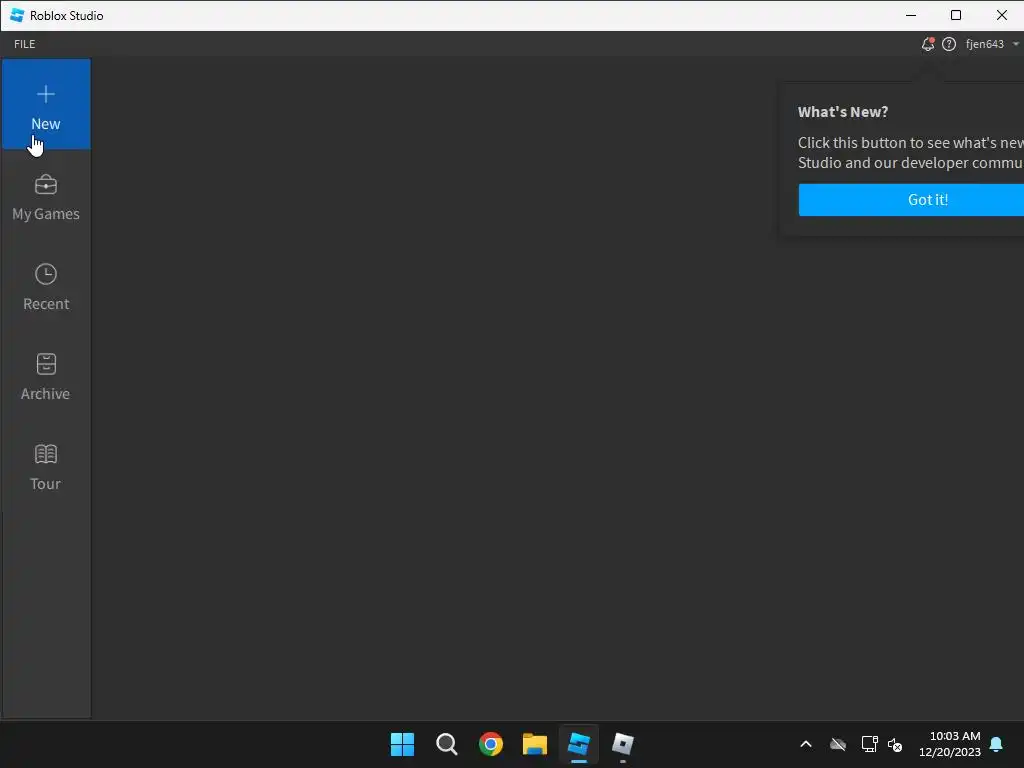The width and height of the screenshot is (1024, 768).
Task: Maximize the Roblox Studio window
Action: coord(956,15)
